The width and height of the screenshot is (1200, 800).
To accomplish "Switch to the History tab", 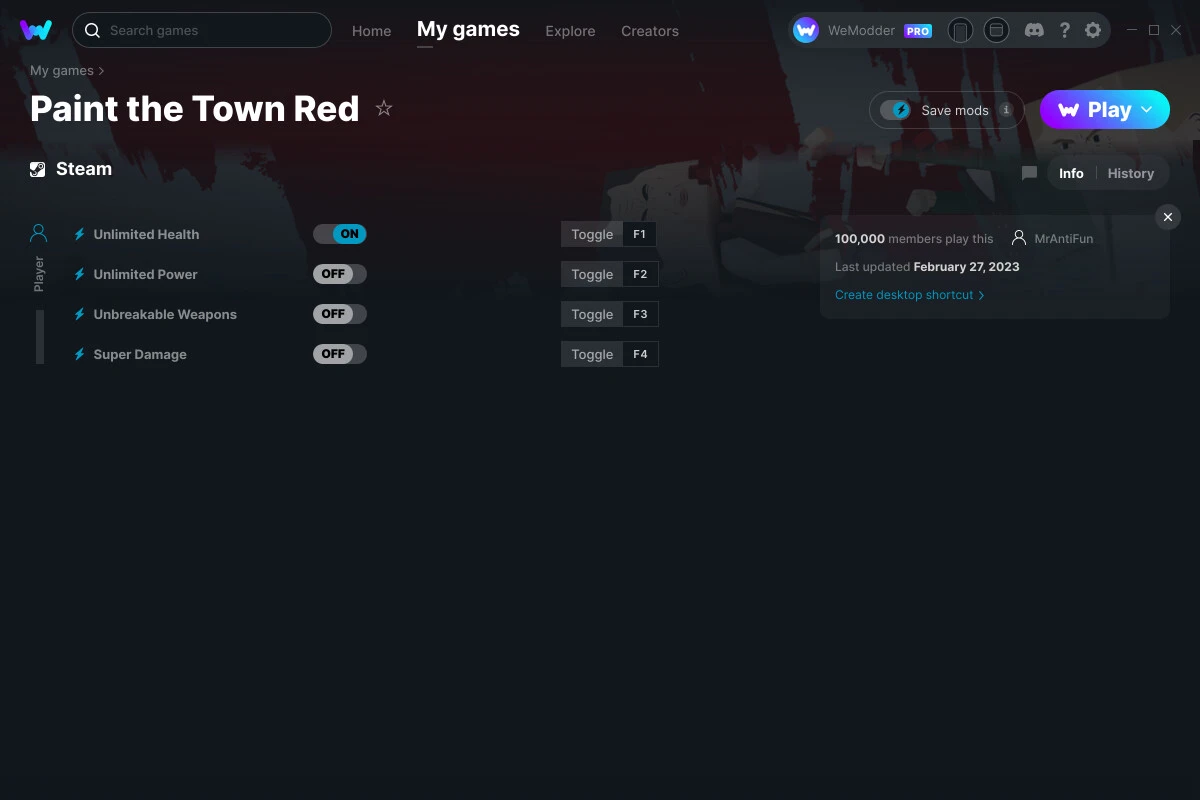I will 1130,173.
